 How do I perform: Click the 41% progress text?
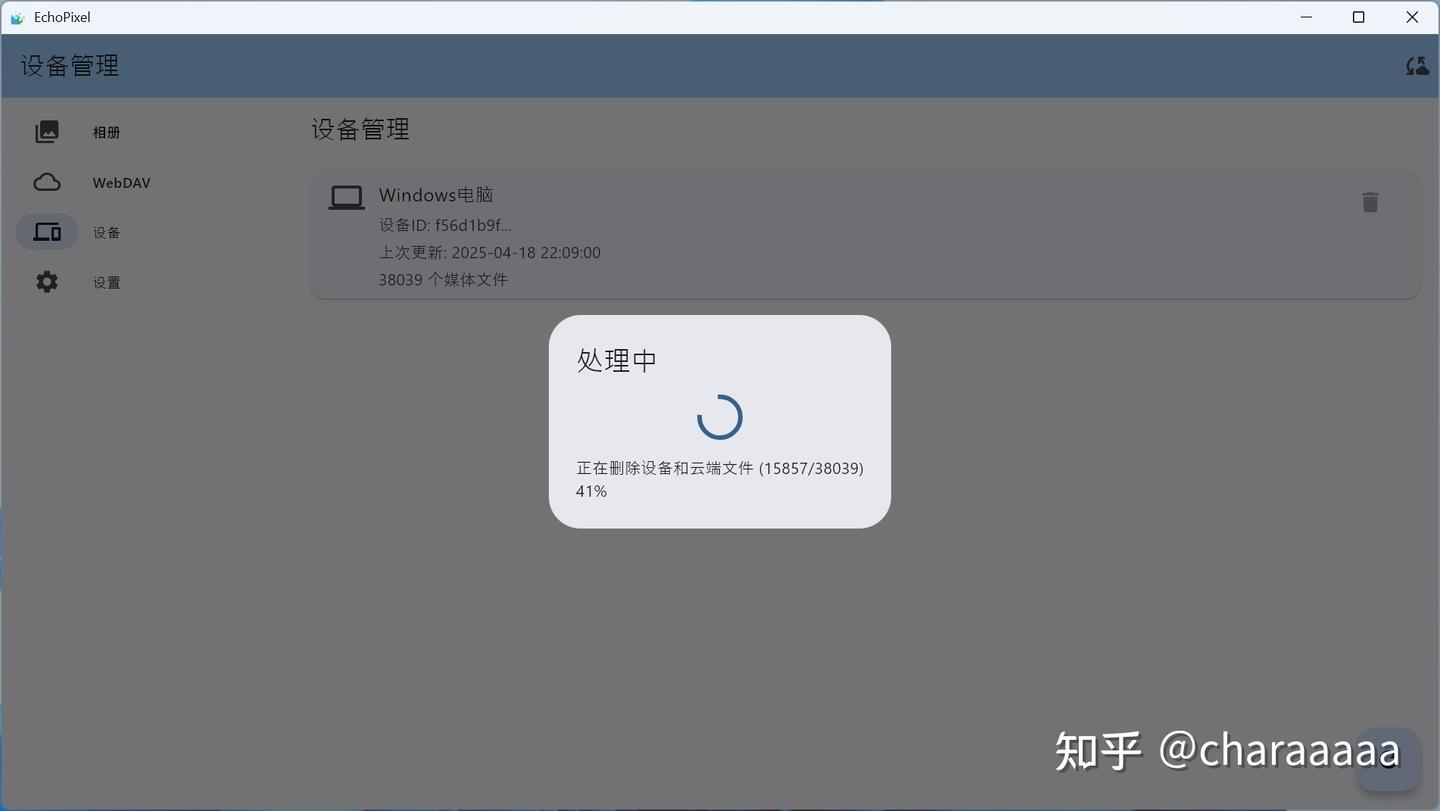(590, 490)
